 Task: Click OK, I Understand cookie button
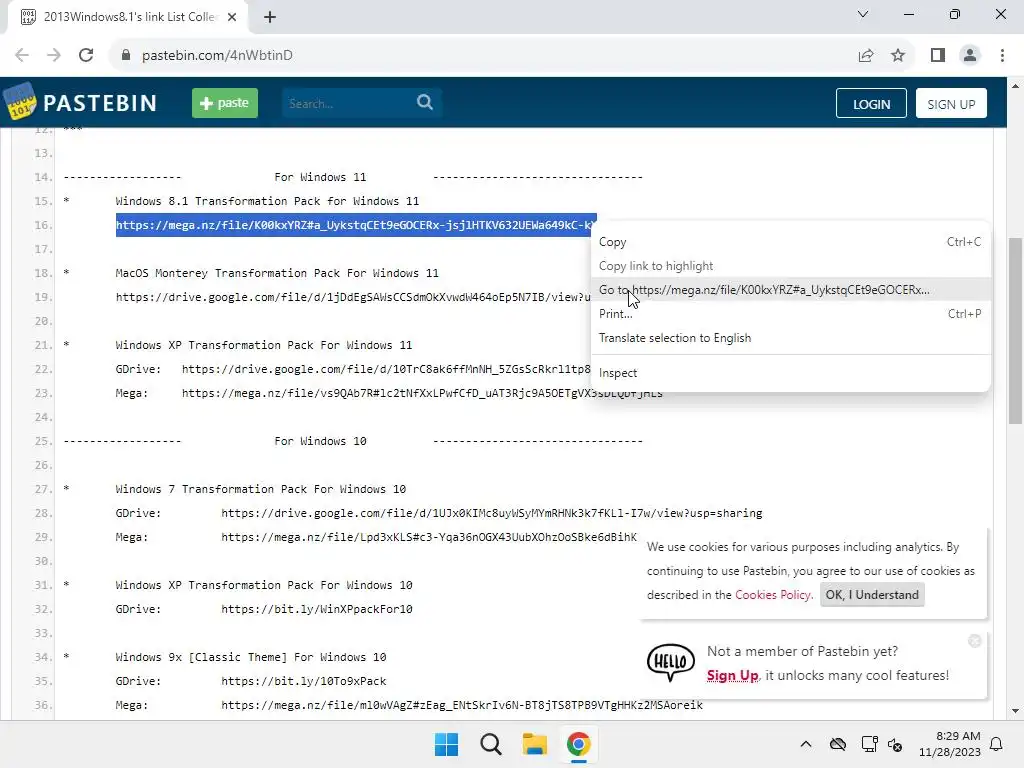[872, 595]
